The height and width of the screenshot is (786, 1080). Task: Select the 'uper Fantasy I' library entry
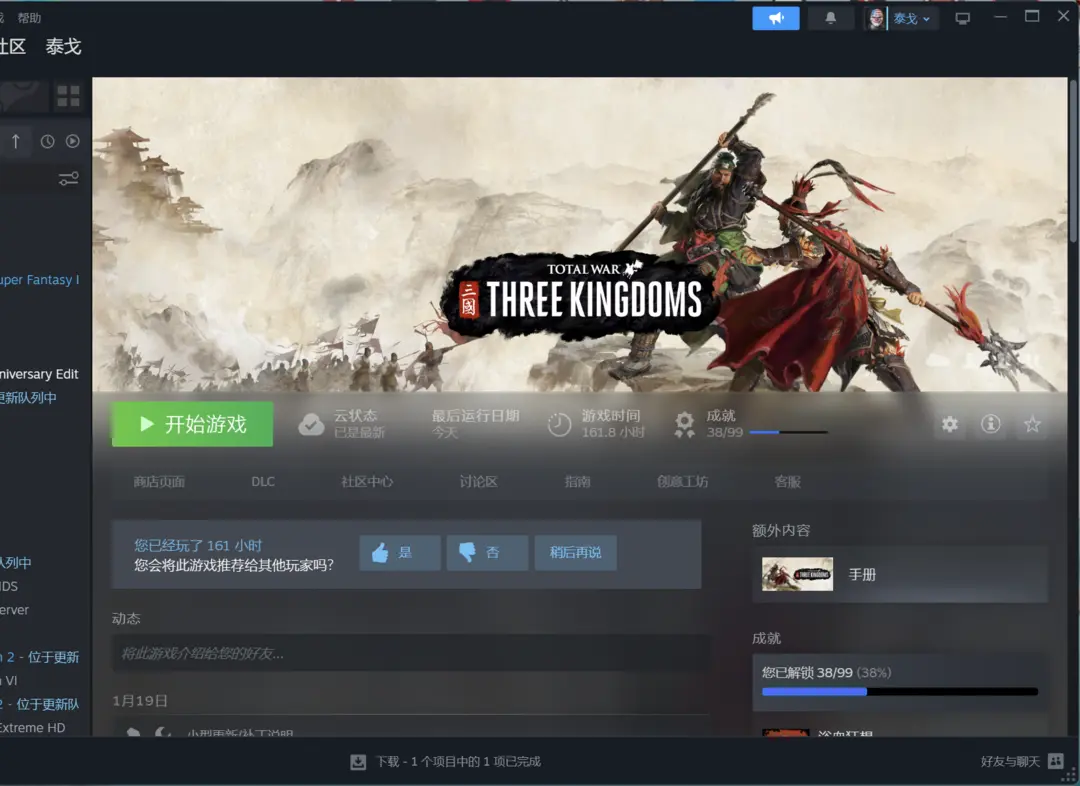pyautogui.click(x=39, y=280)
